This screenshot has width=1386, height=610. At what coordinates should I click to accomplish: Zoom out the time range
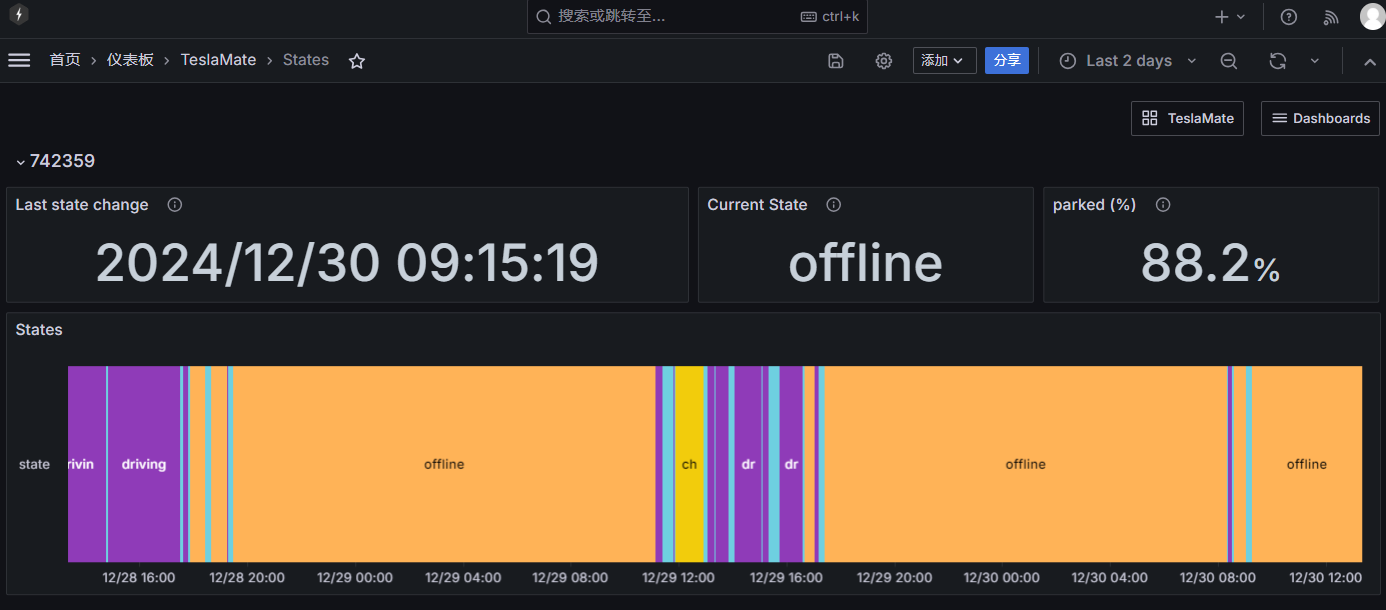coord(1229,61)
